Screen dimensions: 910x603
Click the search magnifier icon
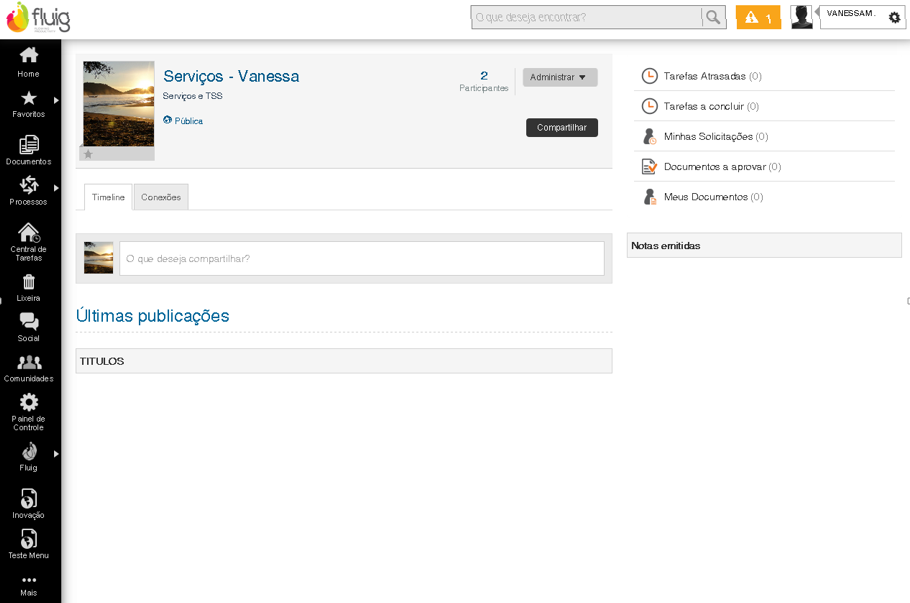713,17
